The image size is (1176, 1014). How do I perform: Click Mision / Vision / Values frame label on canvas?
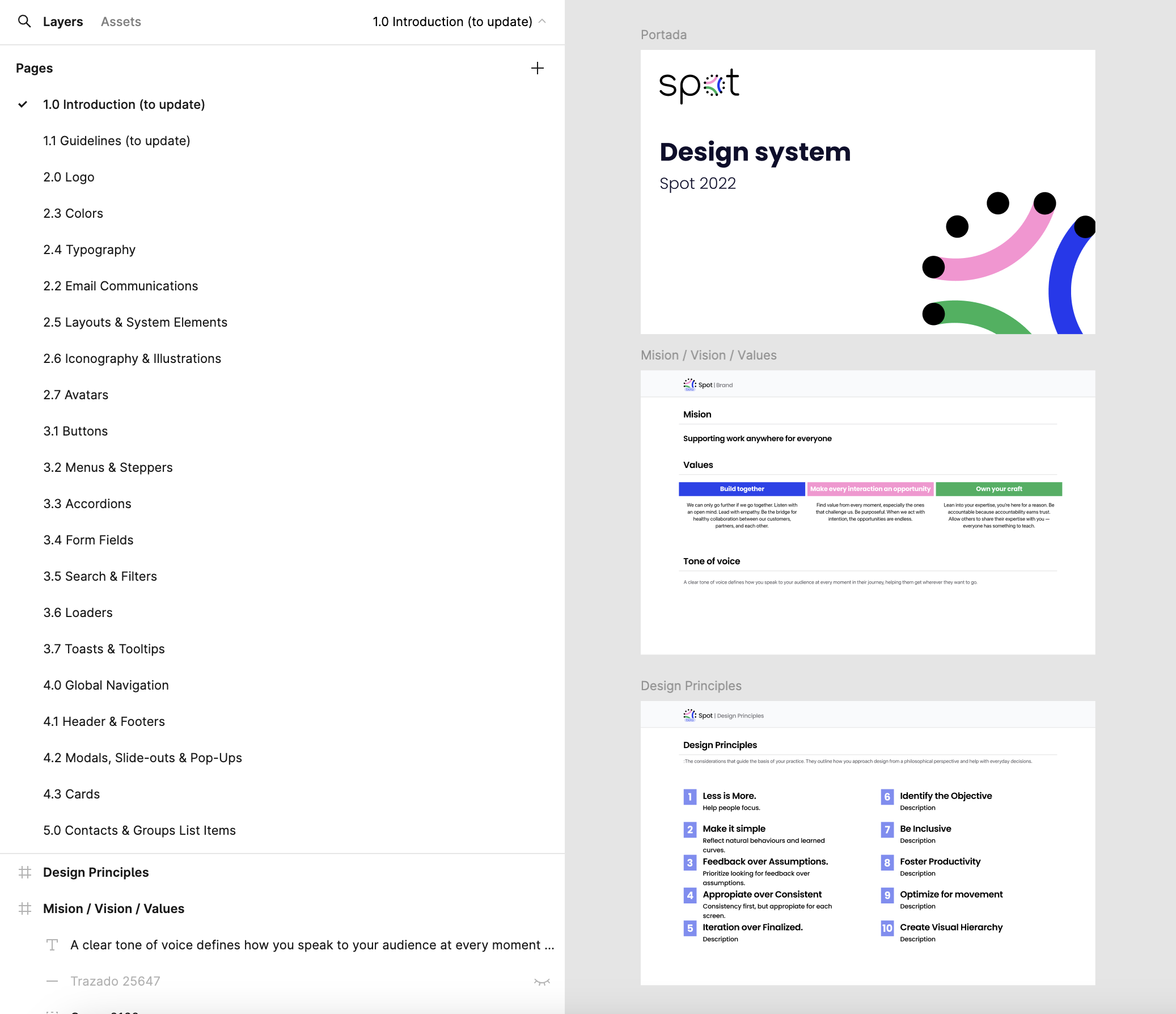708,356
